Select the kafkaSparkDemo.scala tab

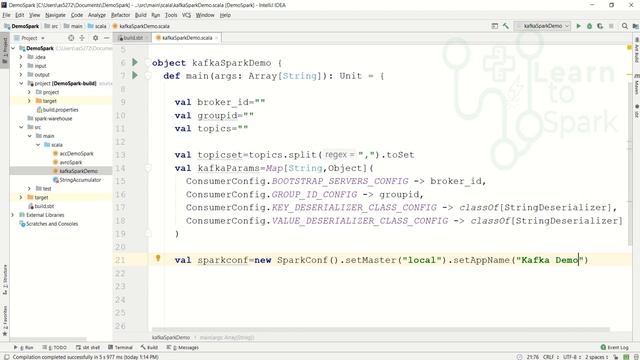tap(186, 38)
